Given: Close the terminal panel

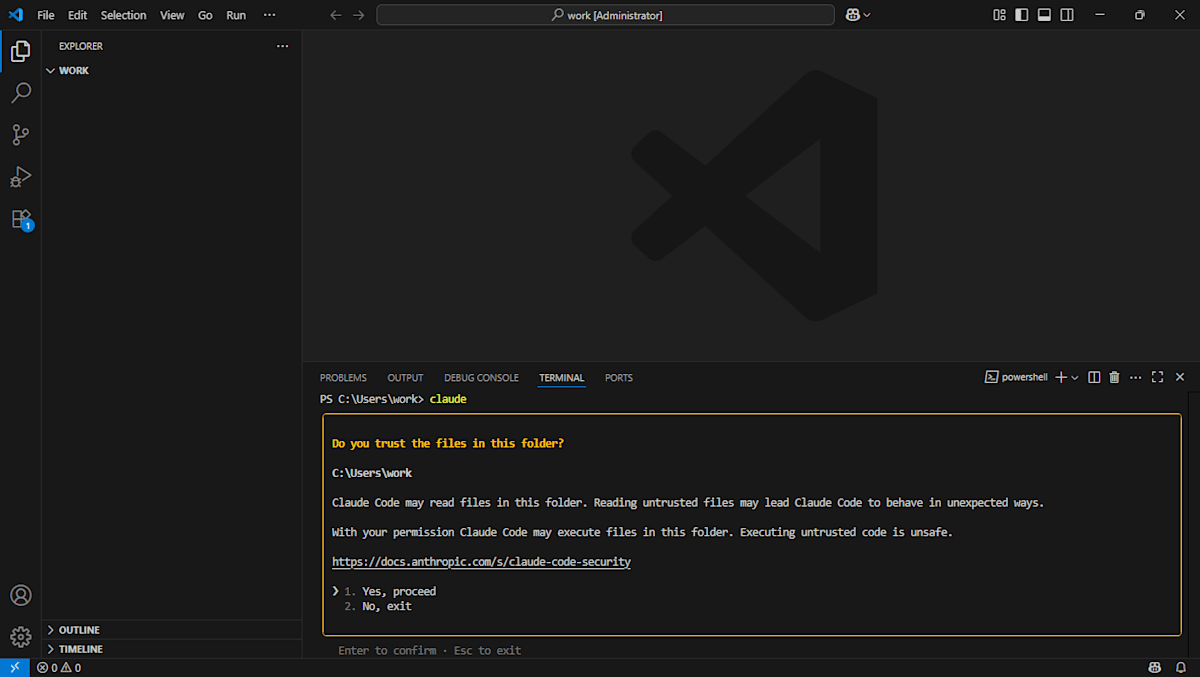Looking at the screenshot, I should click(x=1180, y=377).
